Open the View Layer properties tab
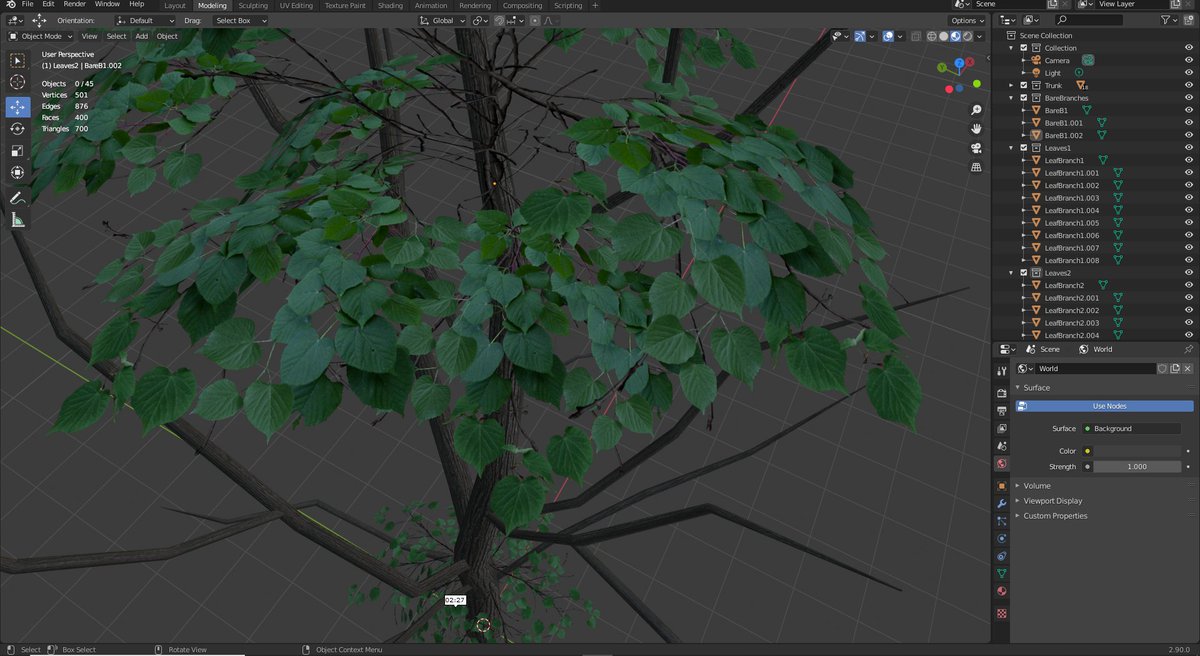Screen dimensions: 1200x656 [1001, 428]
